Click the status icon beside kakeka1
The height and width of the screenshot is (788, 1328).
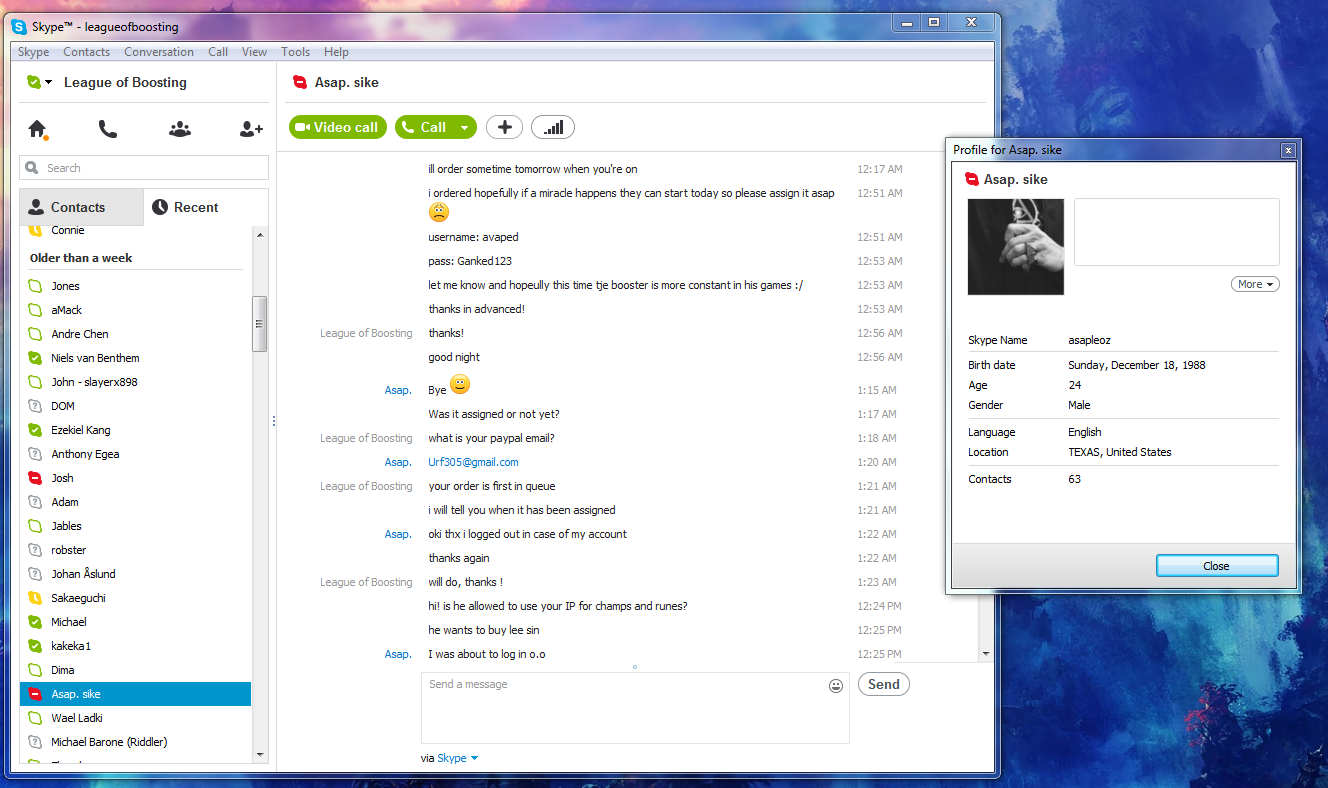coord(35,646)
